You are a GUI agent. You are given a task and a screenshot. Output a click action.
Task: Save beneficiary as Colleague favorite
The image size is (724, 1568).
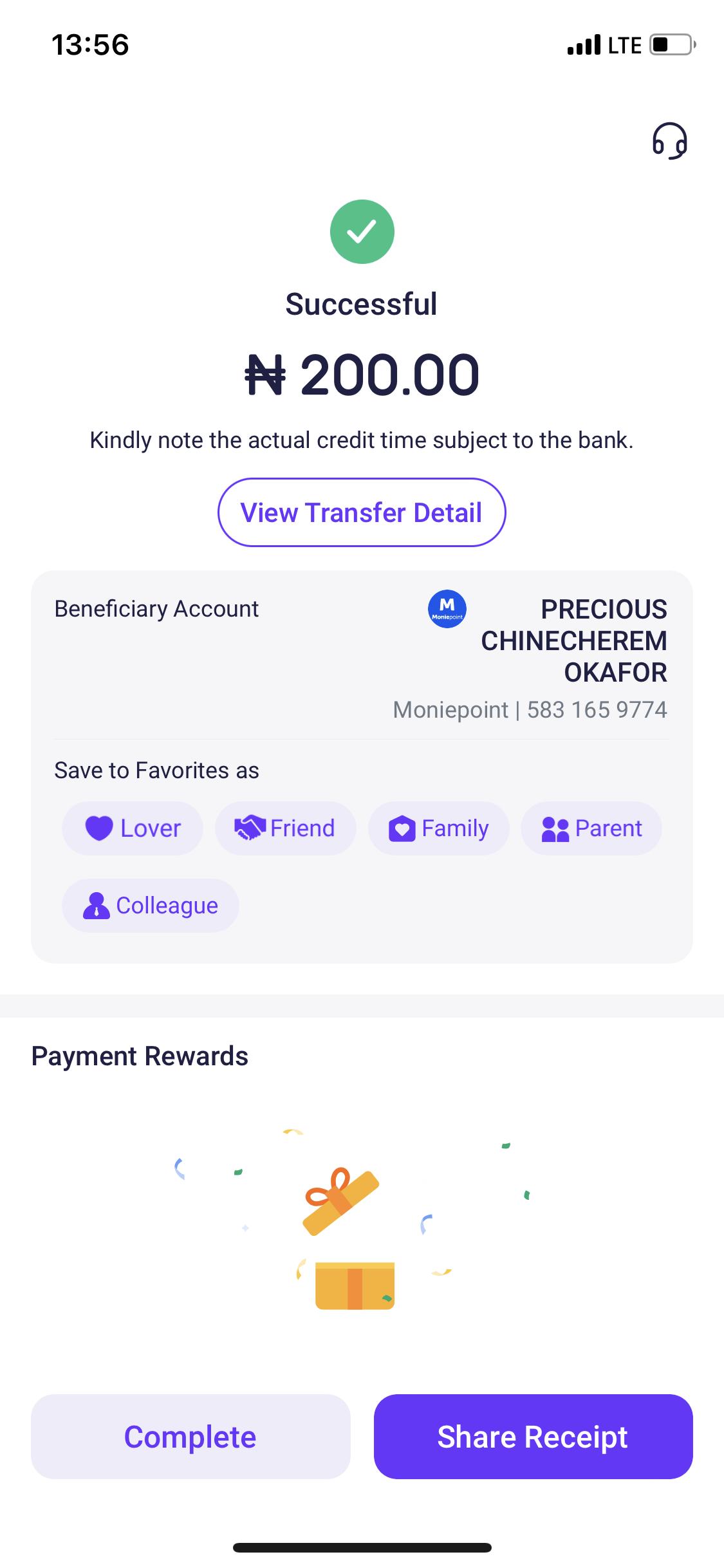(151, 906)
